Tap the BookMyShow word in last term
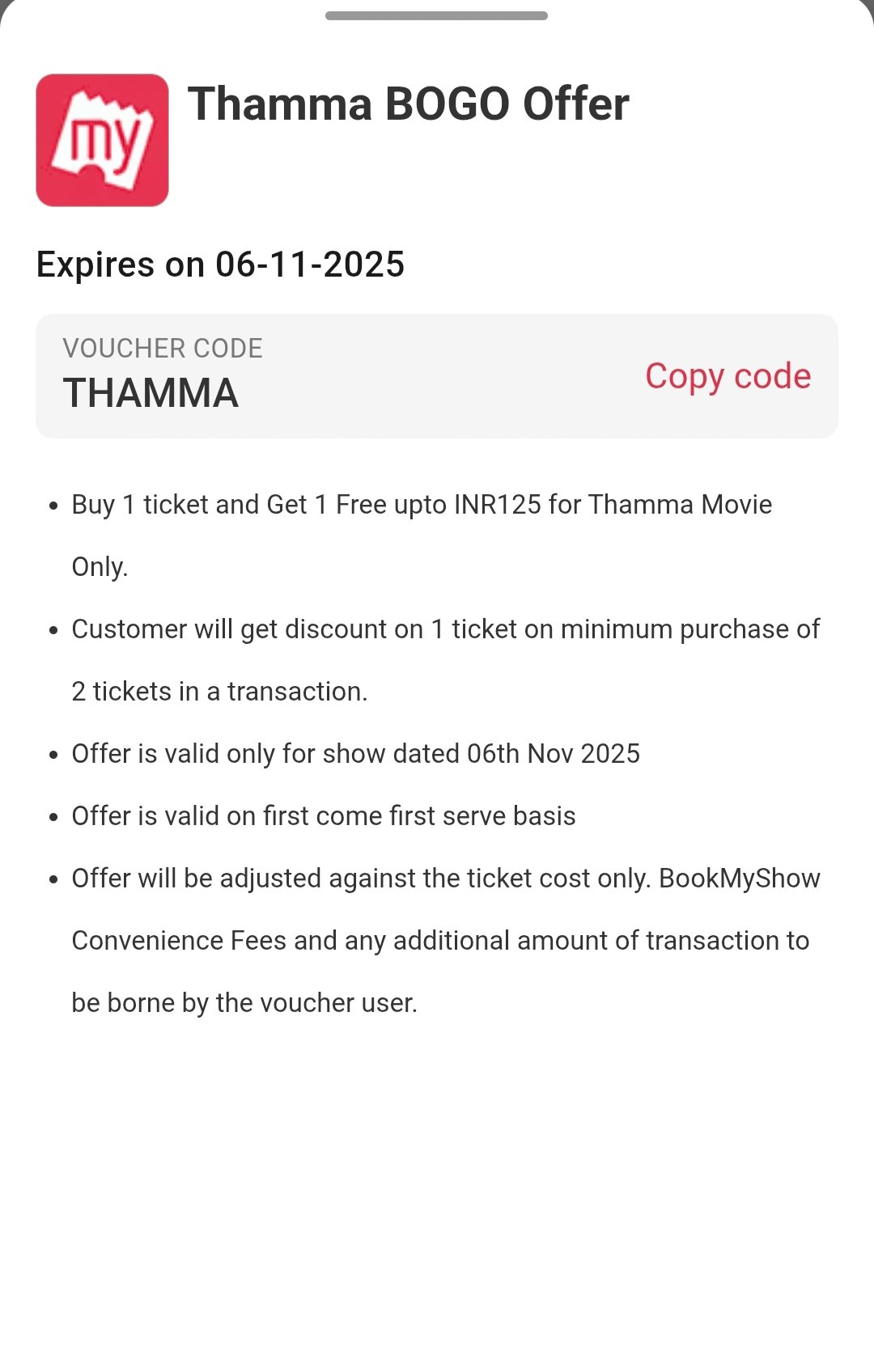This screenshot has width=874, height=1372. pos(740,879)
